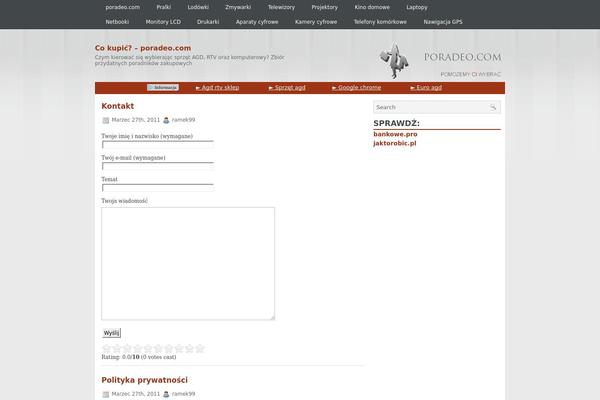
Task: Click the POMOŻEMY CI WYBRAĆ tagline
Action: [470, 74]
